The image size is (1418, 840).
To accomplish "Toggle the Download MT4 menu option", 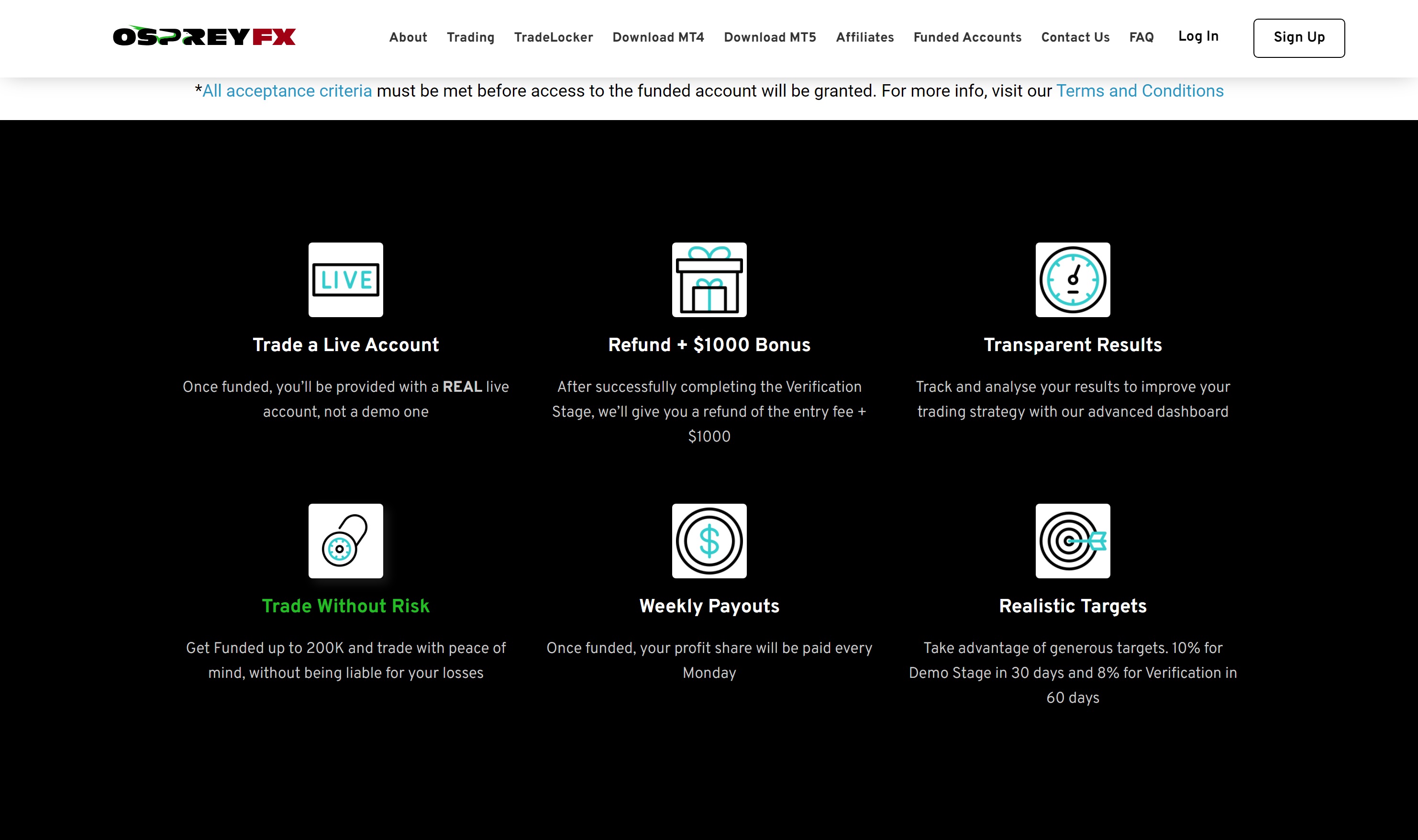I will [658, 38].
